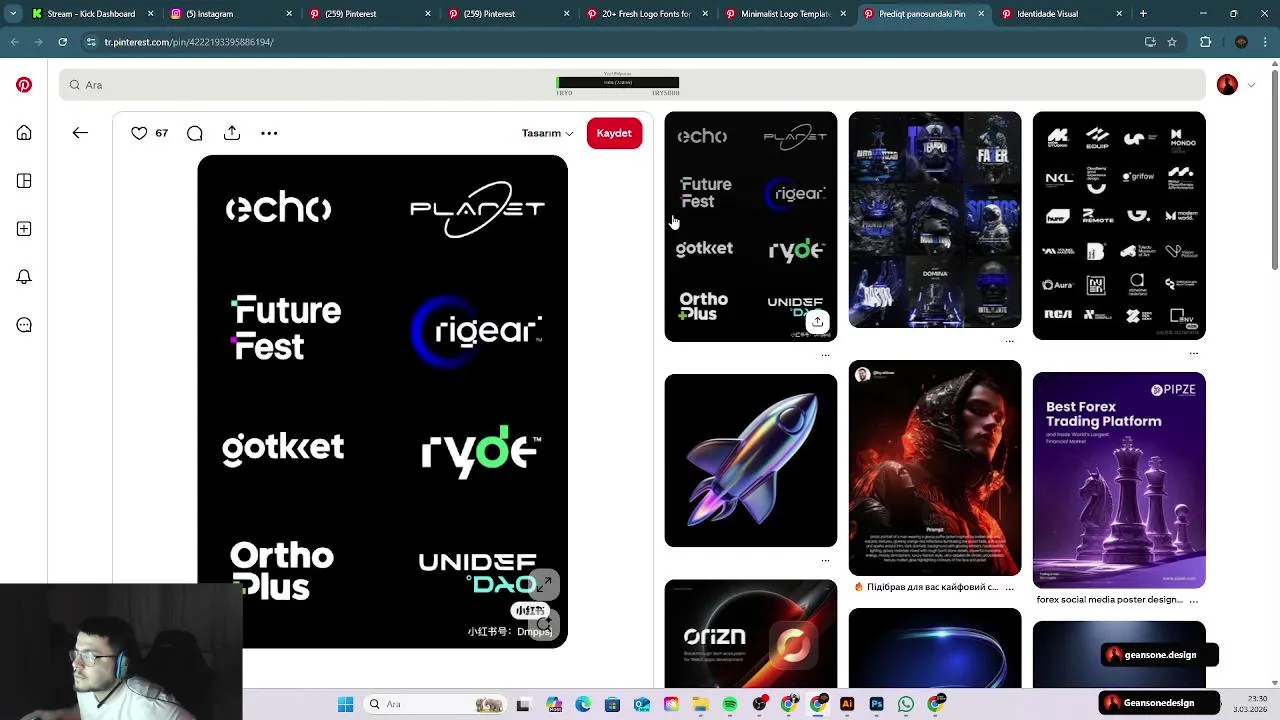Open Photoshop from the taskbar
This screenshot has width=1280, height=720.
876,704
